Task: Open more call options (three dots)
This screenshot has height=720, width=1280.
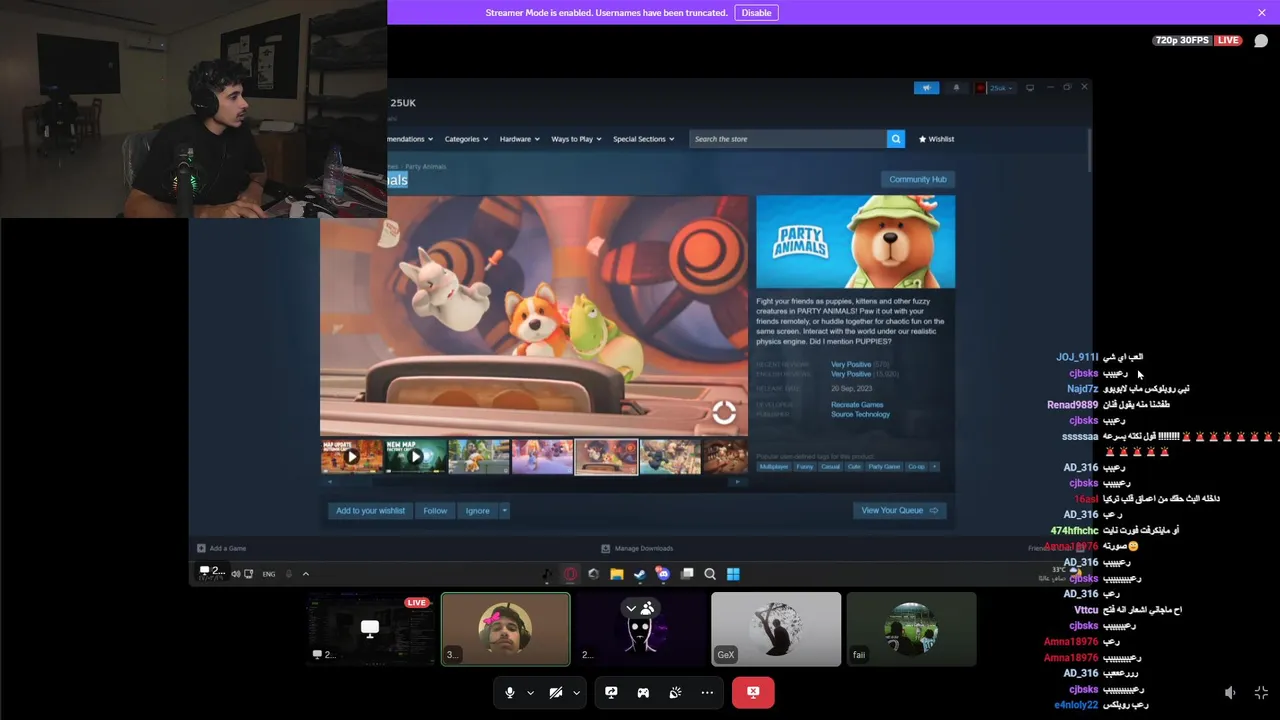Action: click(707, 692)
